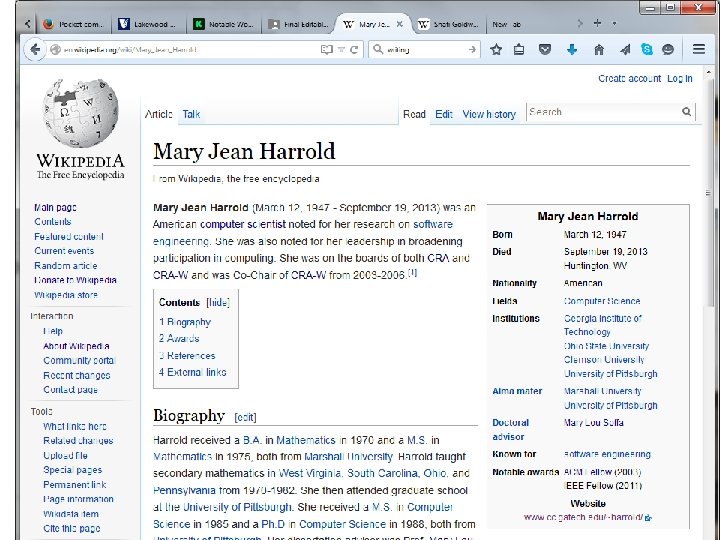This screenshot has height=540, width=720.
Task: Select the Article tab
Action: click(x=159, y=114)
